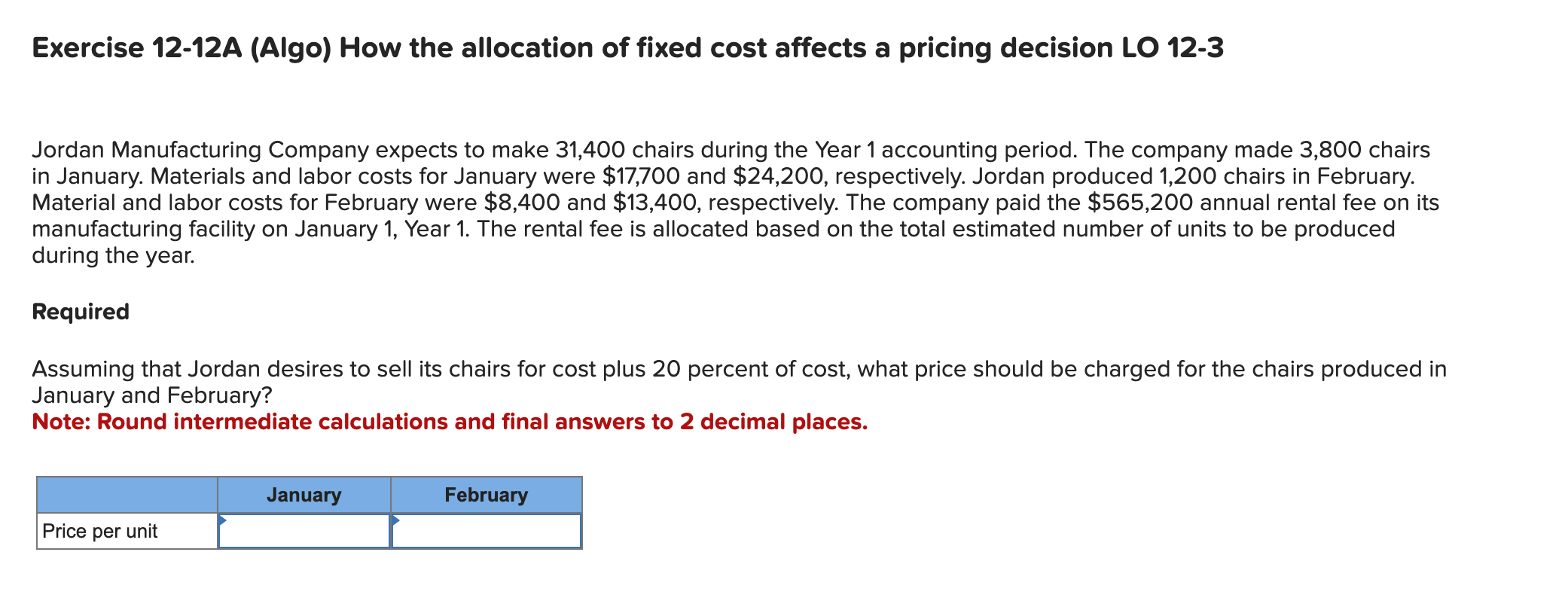The height and width of the screenshot is (607, 1568).
Task: Select the blue triangle marker in February cell
Action: [394, 520]
